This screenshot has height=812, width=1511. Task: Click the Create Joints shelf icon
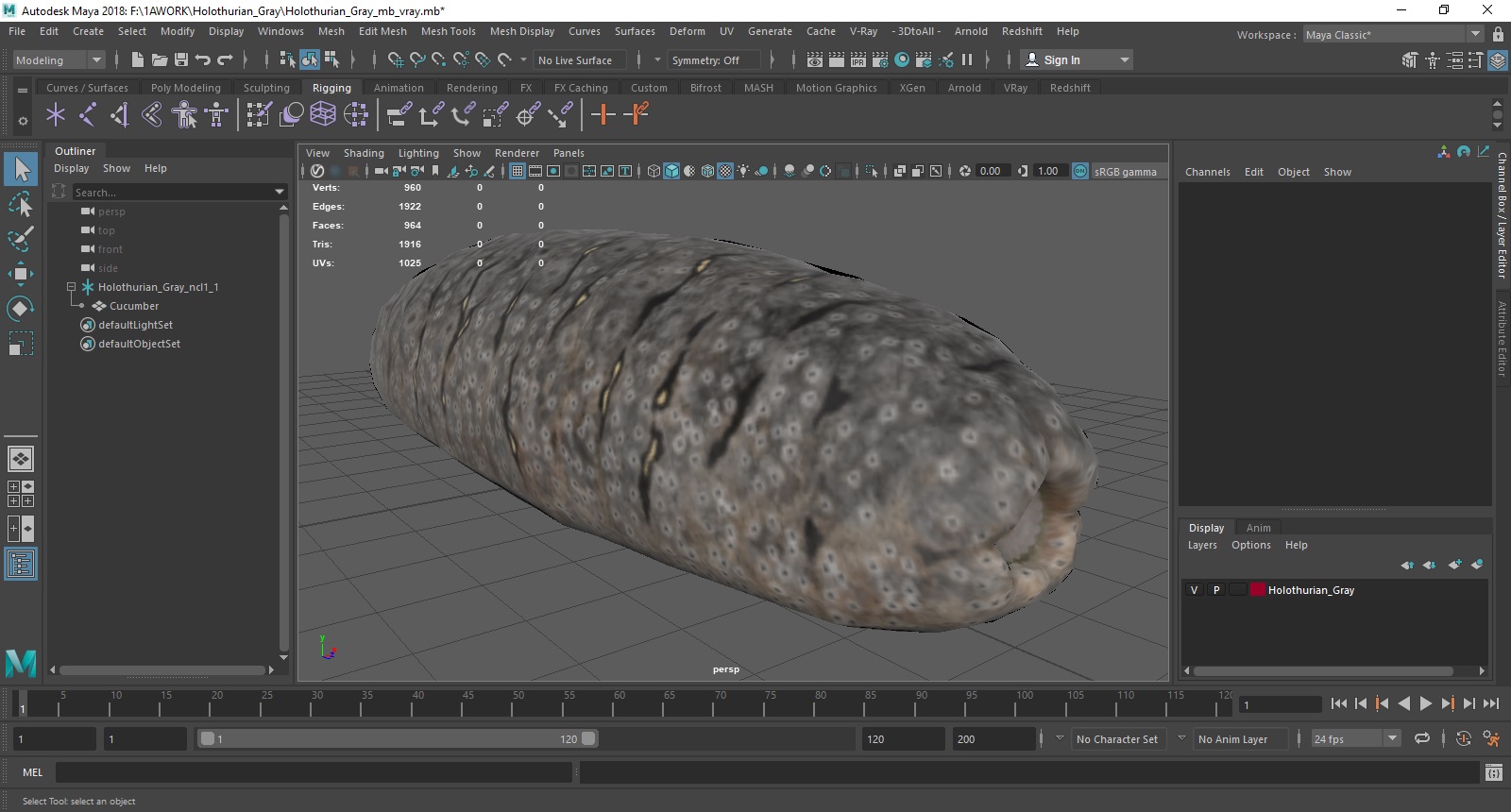88,115
